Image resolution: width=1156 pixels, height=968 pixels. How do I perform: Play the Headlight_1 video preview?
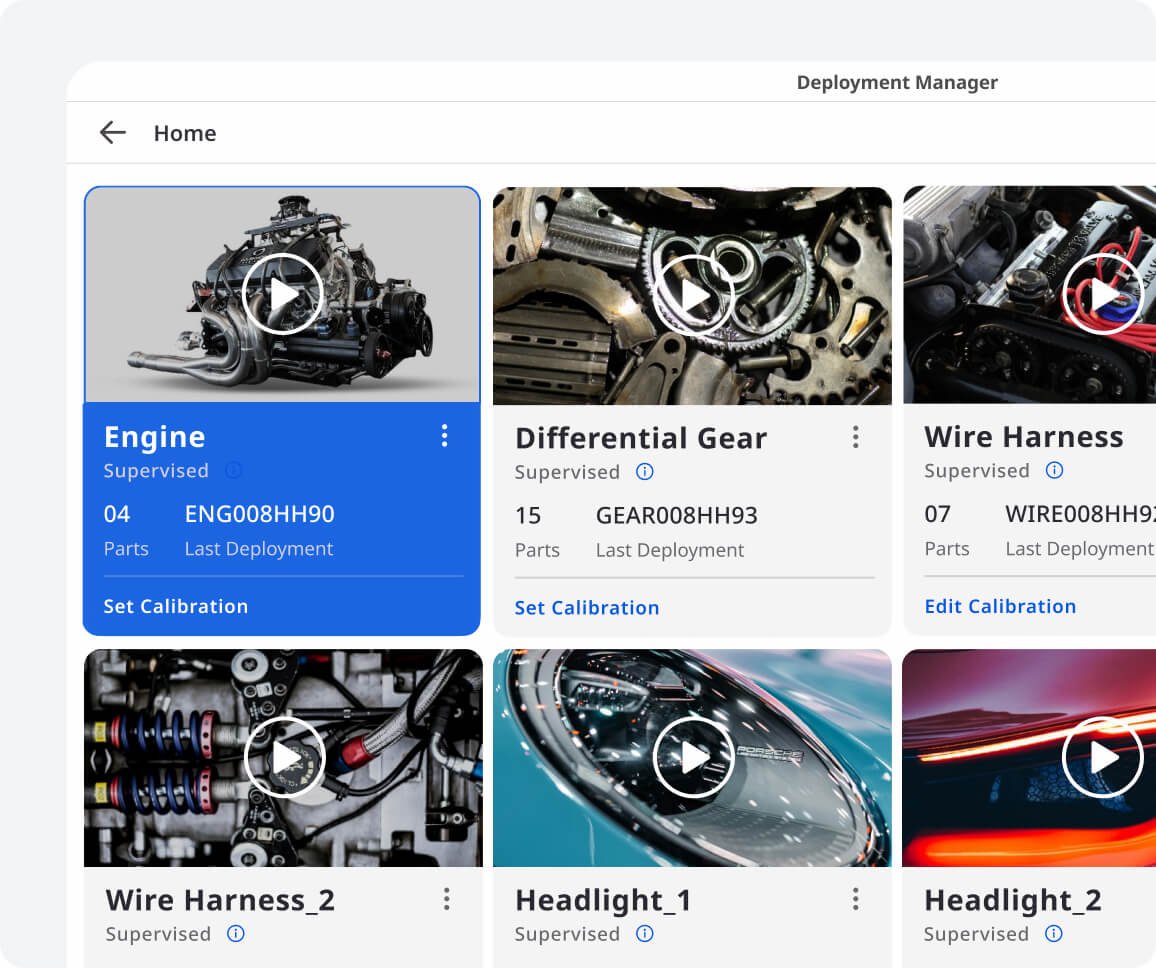[x=693, y=758]
